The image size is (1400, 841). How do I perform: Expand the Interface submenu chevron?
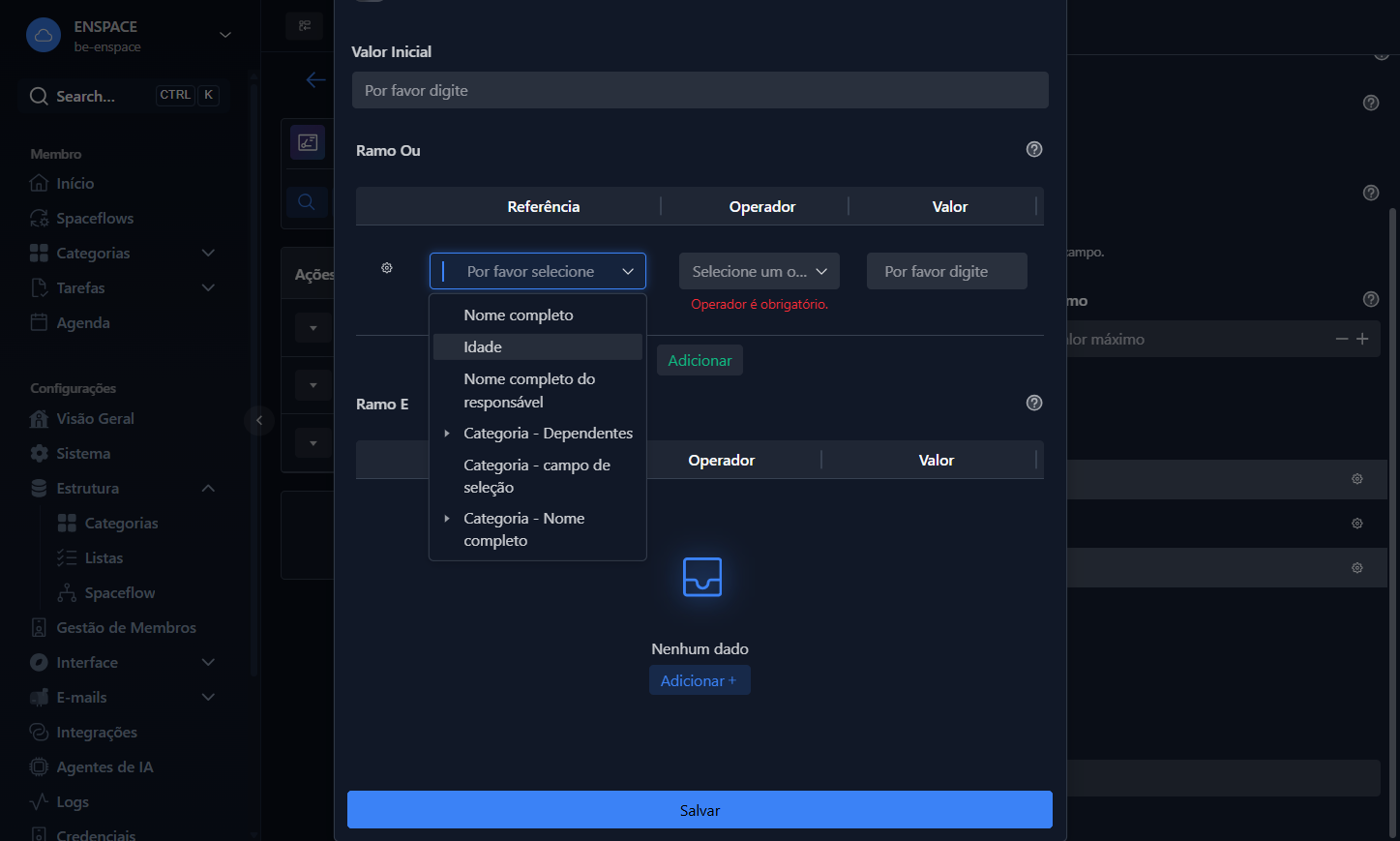pos(208,662)
